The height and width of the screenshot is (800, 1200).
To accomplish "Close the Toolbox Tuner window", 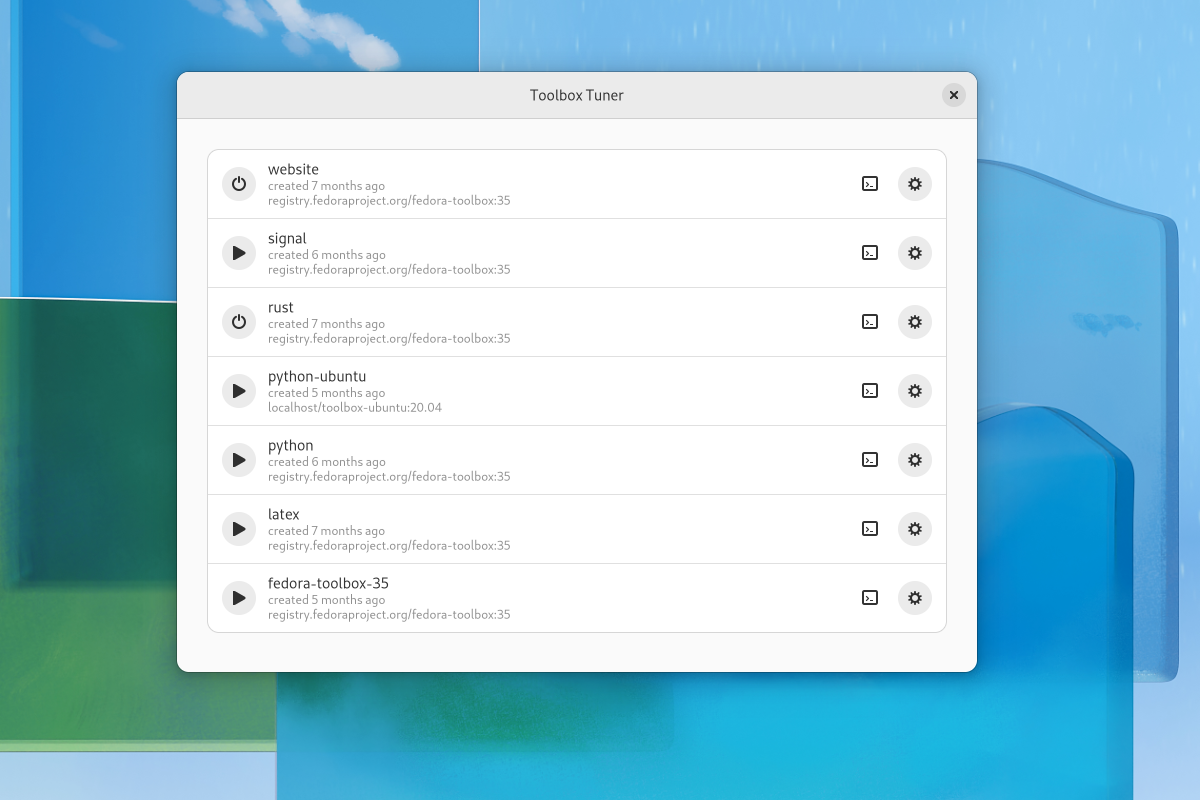I will point(953,95).
